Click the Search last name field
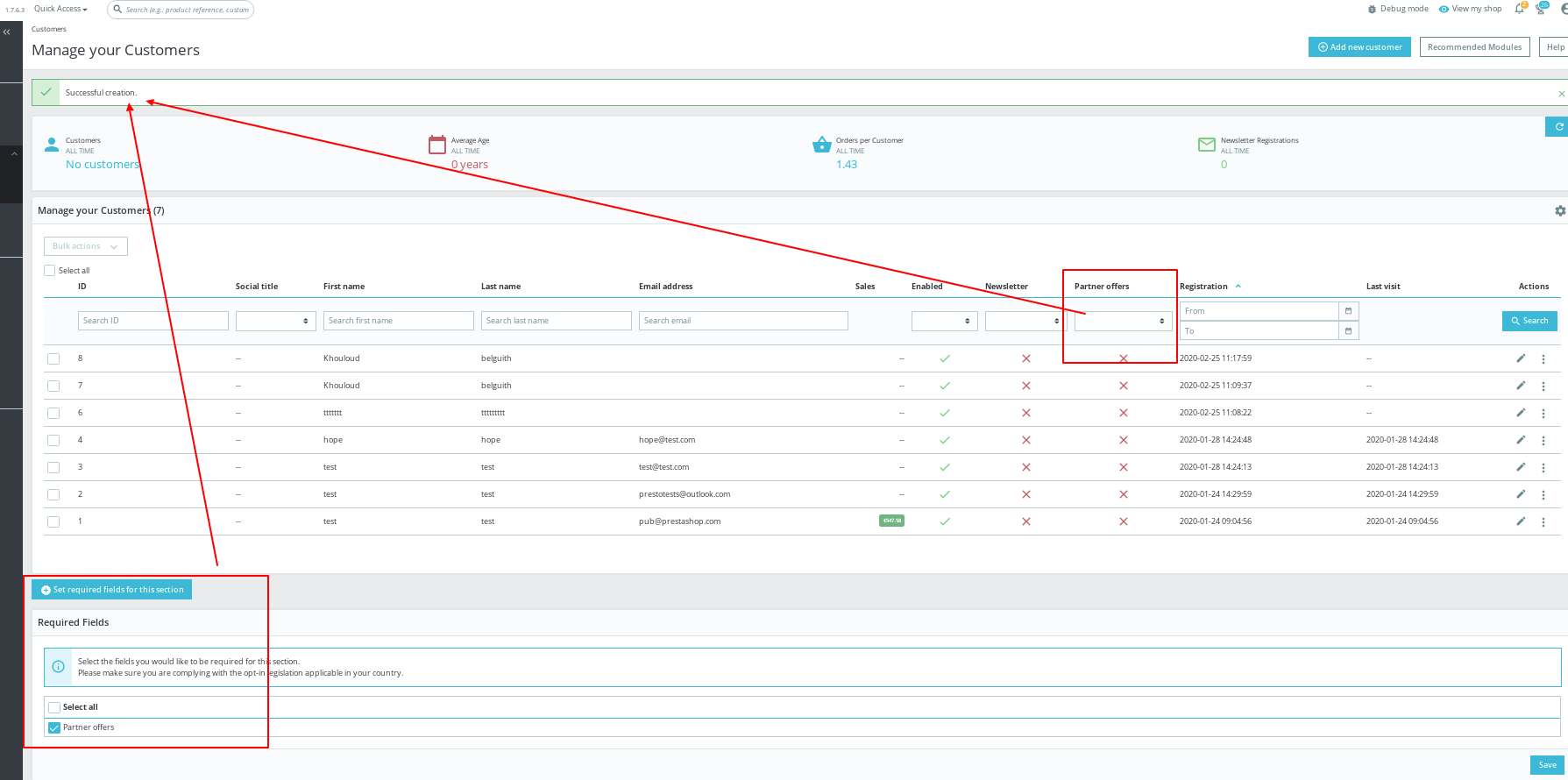 557,321
